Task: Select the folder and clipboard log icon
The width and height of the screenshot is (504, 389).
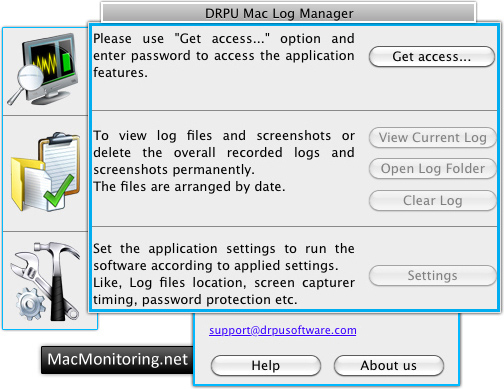Action: (46, 172)
